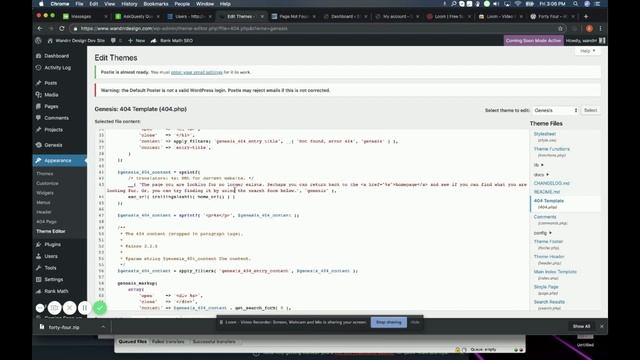
Task: Click Show All downloads button
Action: 581,327
